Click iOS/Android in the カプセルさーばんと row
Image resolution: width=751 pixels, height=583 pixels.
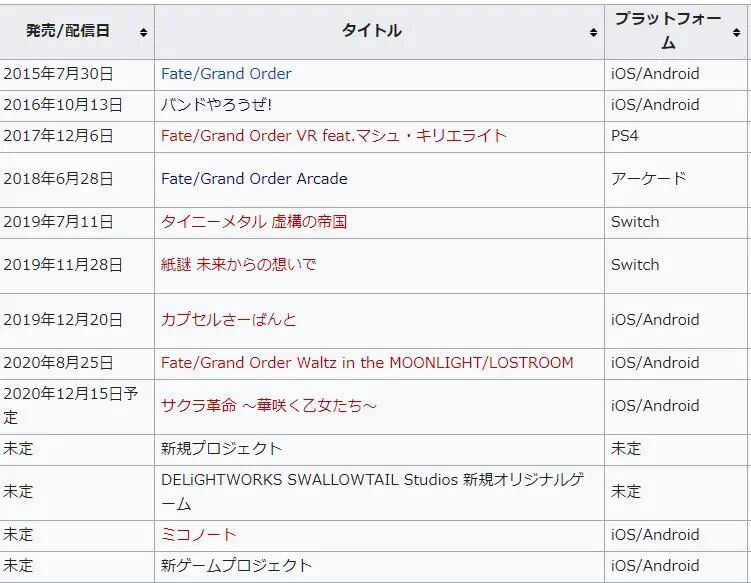coord(655,320)
